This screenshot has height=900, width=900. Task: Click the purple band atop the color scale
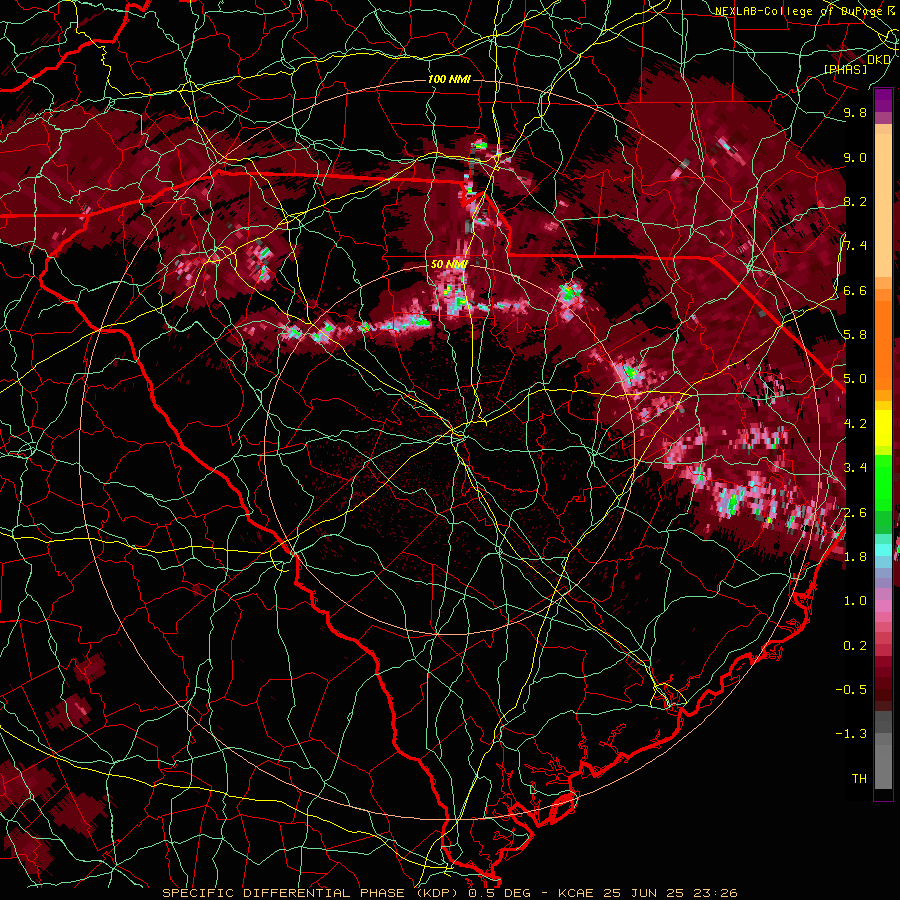point(883,100)
